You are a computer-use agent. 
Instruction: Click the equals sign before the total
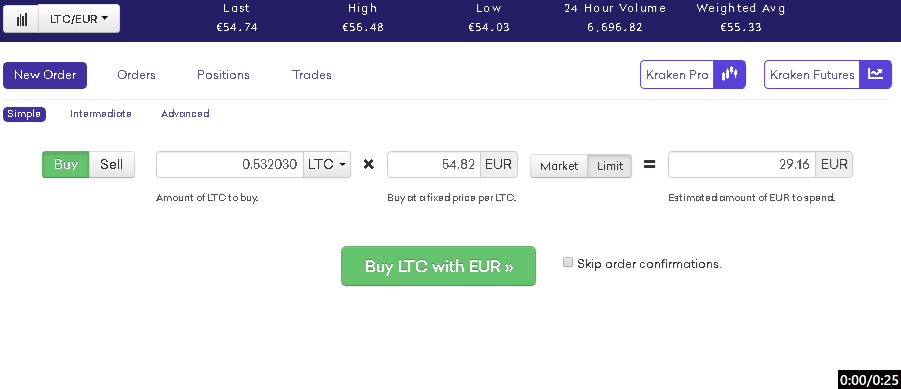tap(649, 165)
